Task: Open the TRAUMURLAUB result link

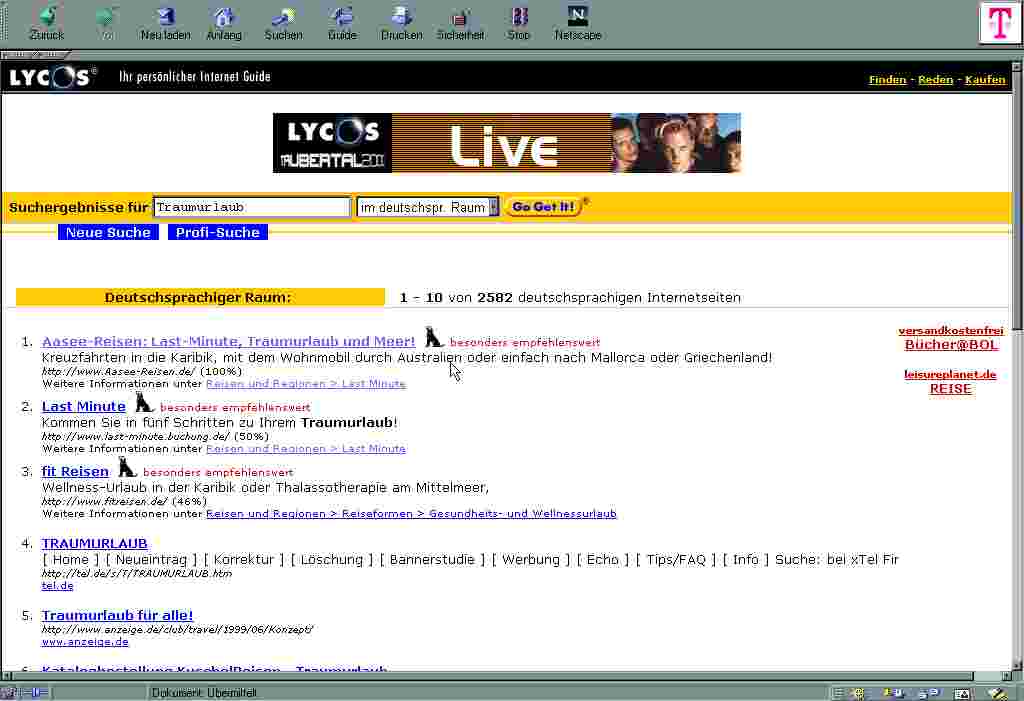Action: (95, 543)
